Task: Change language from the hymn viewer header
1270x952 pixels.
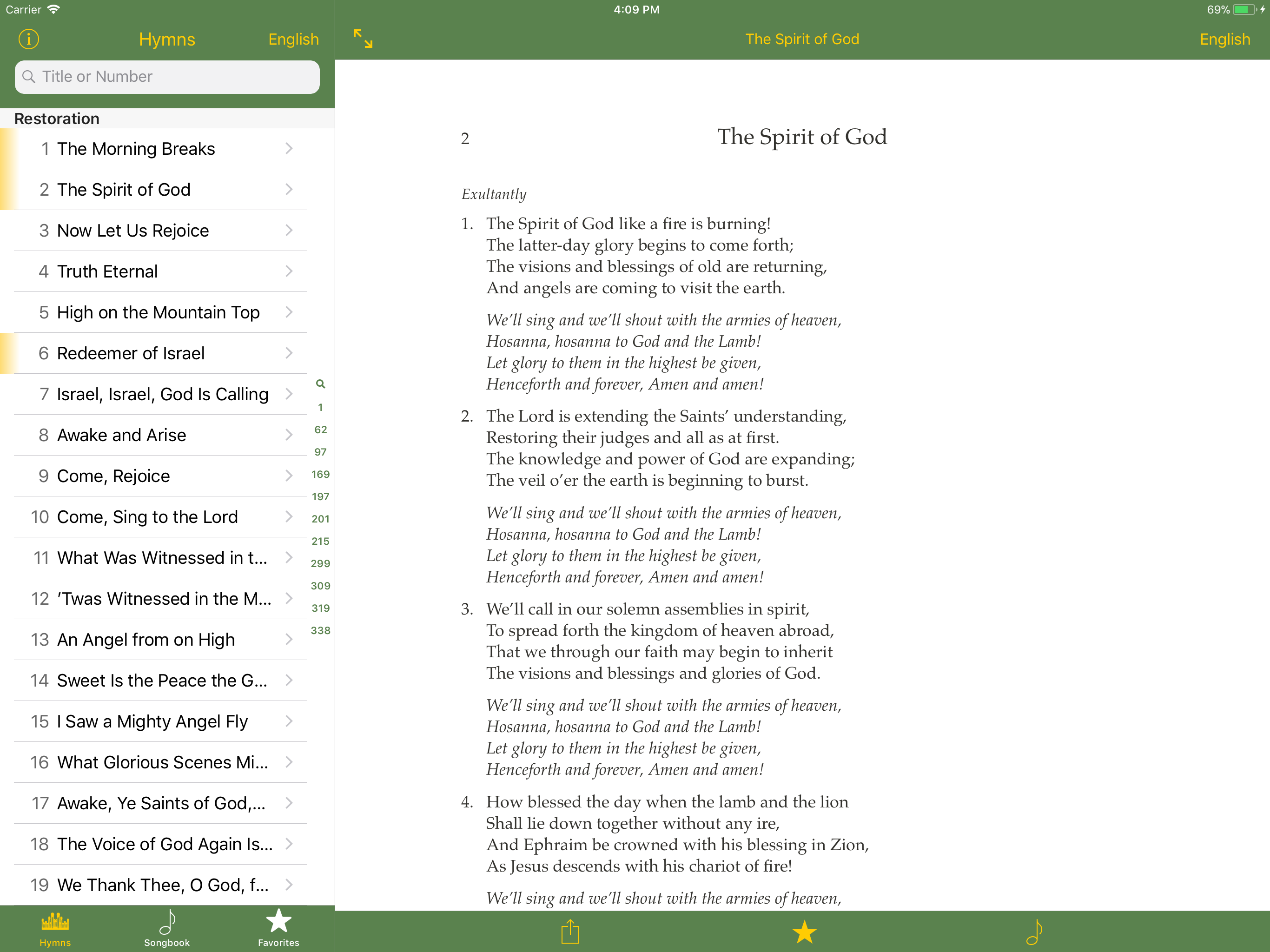Action: [x=1224, y=39]
